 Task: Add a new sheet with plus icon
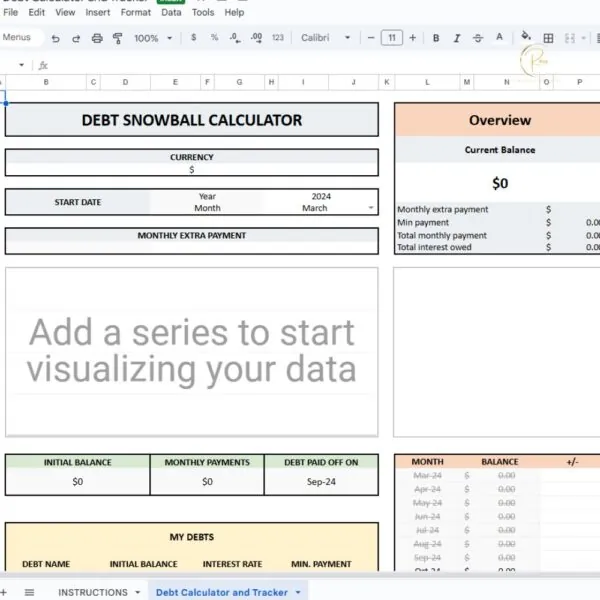pyautogui.click(x=3, y=592)
